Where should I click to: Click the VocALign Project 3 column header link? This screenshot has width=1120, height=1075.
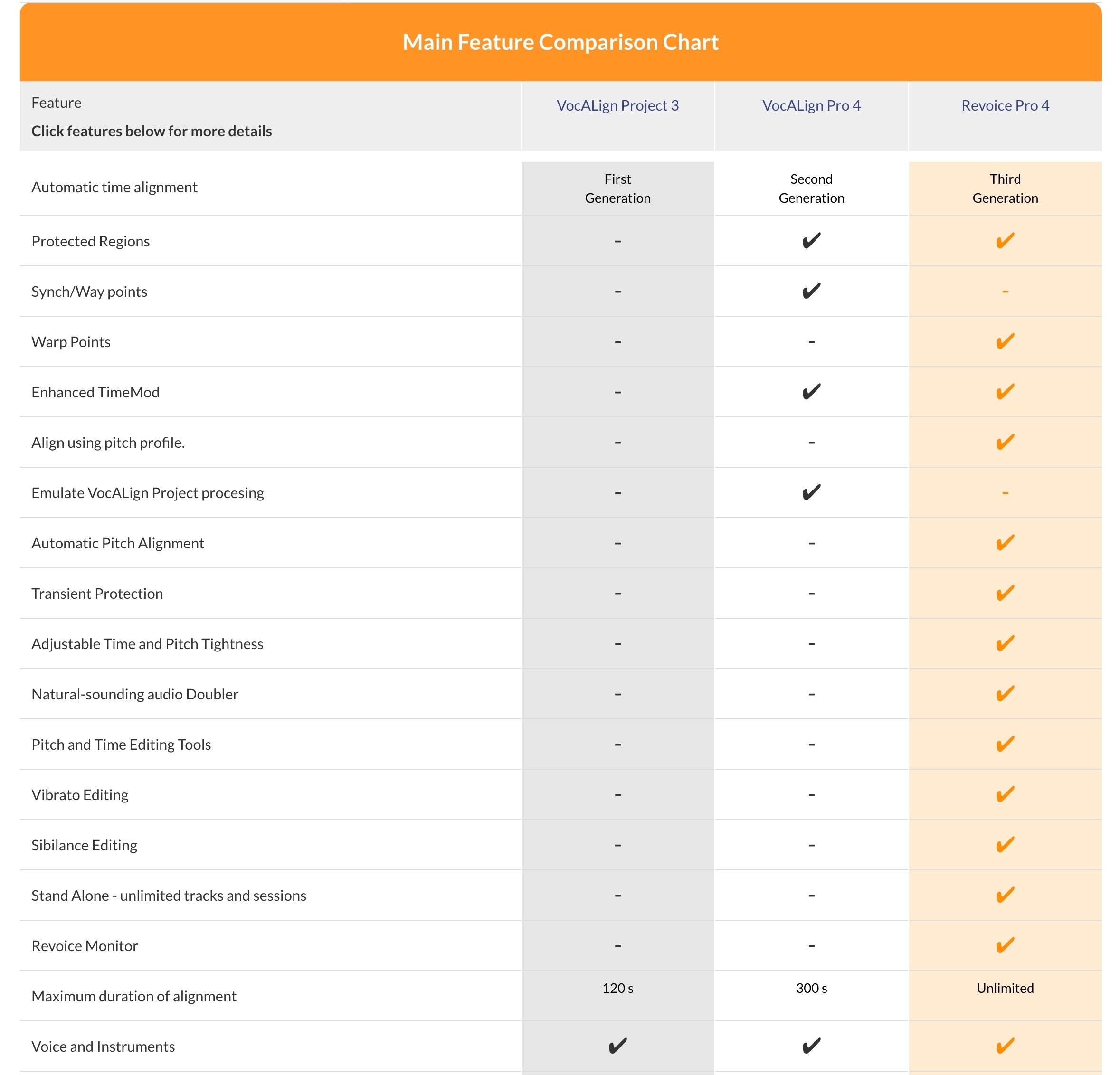(x=617, y=106)
